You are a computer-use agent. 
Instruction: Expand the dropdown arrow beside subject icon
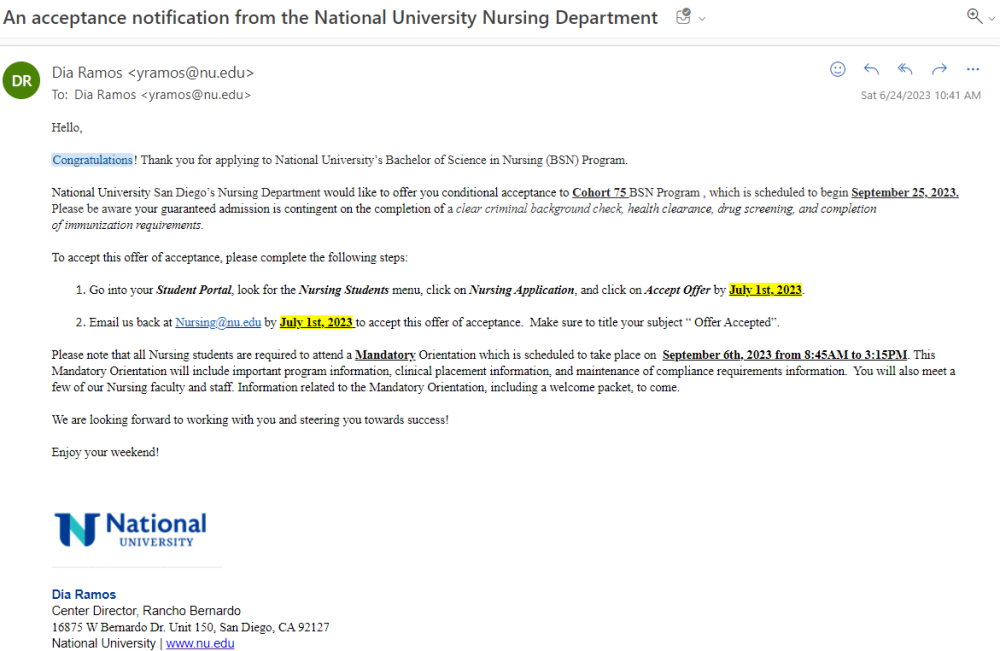point(702,18)
